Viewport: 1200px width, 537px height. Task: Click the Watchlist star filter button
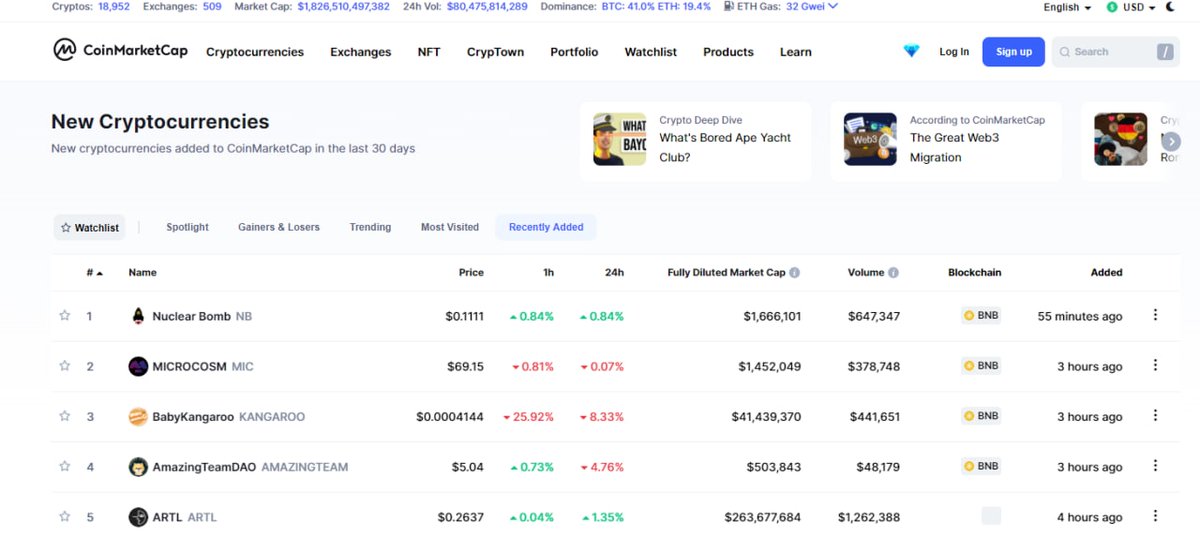[89, 227]
